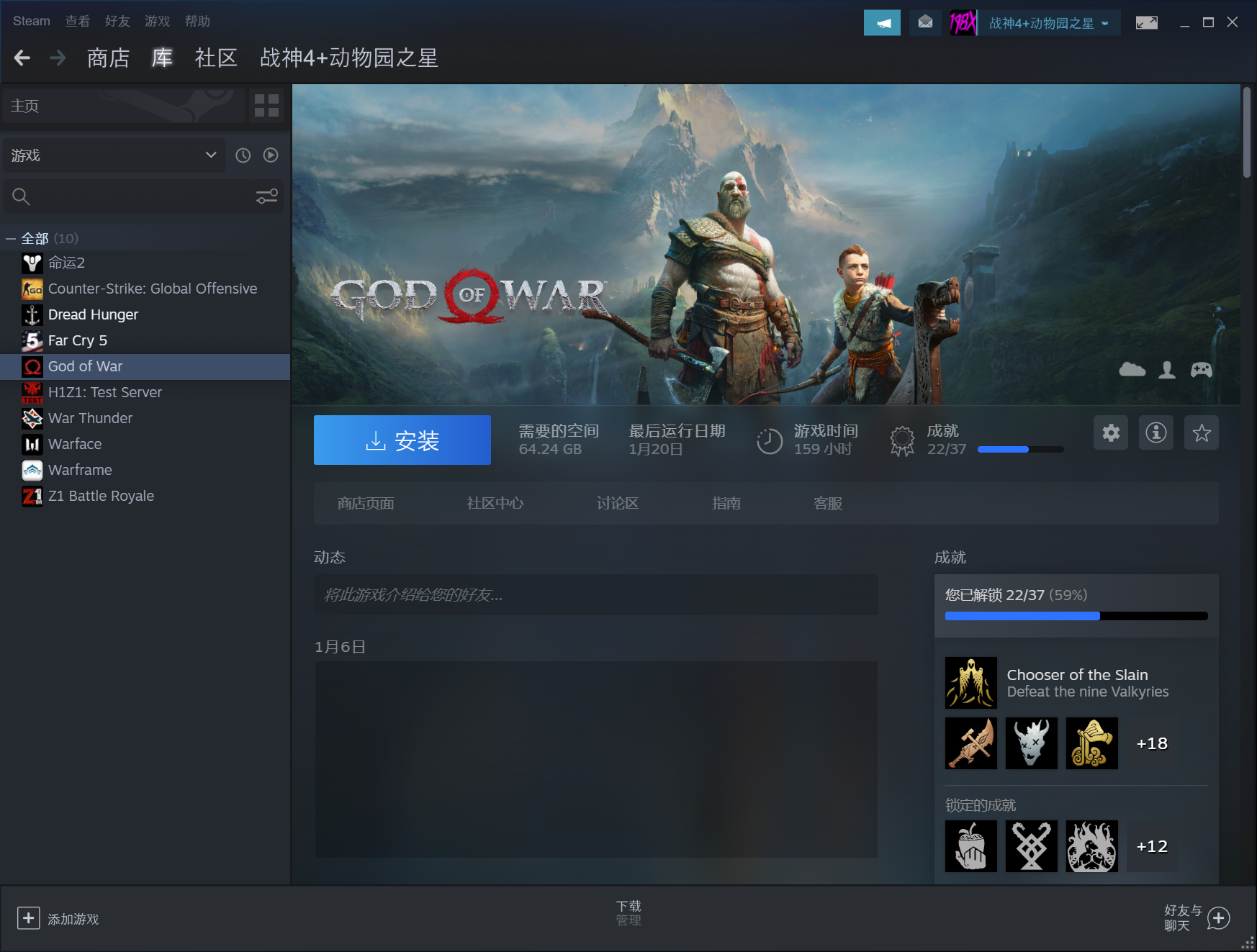Open the inbox envelope icon
Viewport: 1257px width, 952px height.
tap(925, 23)
